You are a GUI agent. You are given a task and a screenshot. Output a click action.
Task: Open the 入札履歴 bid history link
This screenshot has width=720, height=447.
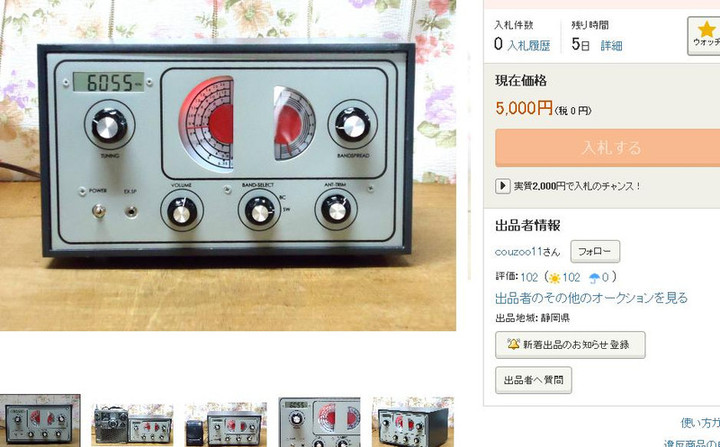click(529, 45)
